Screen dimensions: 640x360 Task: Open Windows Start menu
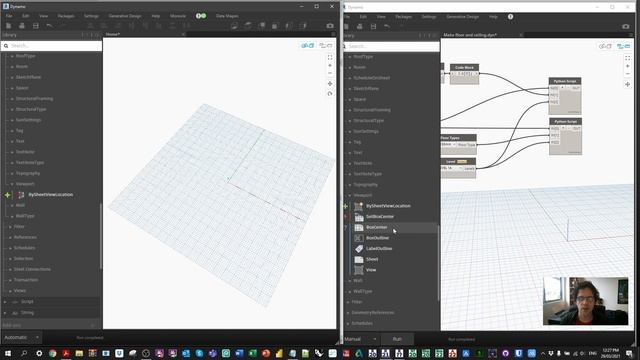coord(7,353)
